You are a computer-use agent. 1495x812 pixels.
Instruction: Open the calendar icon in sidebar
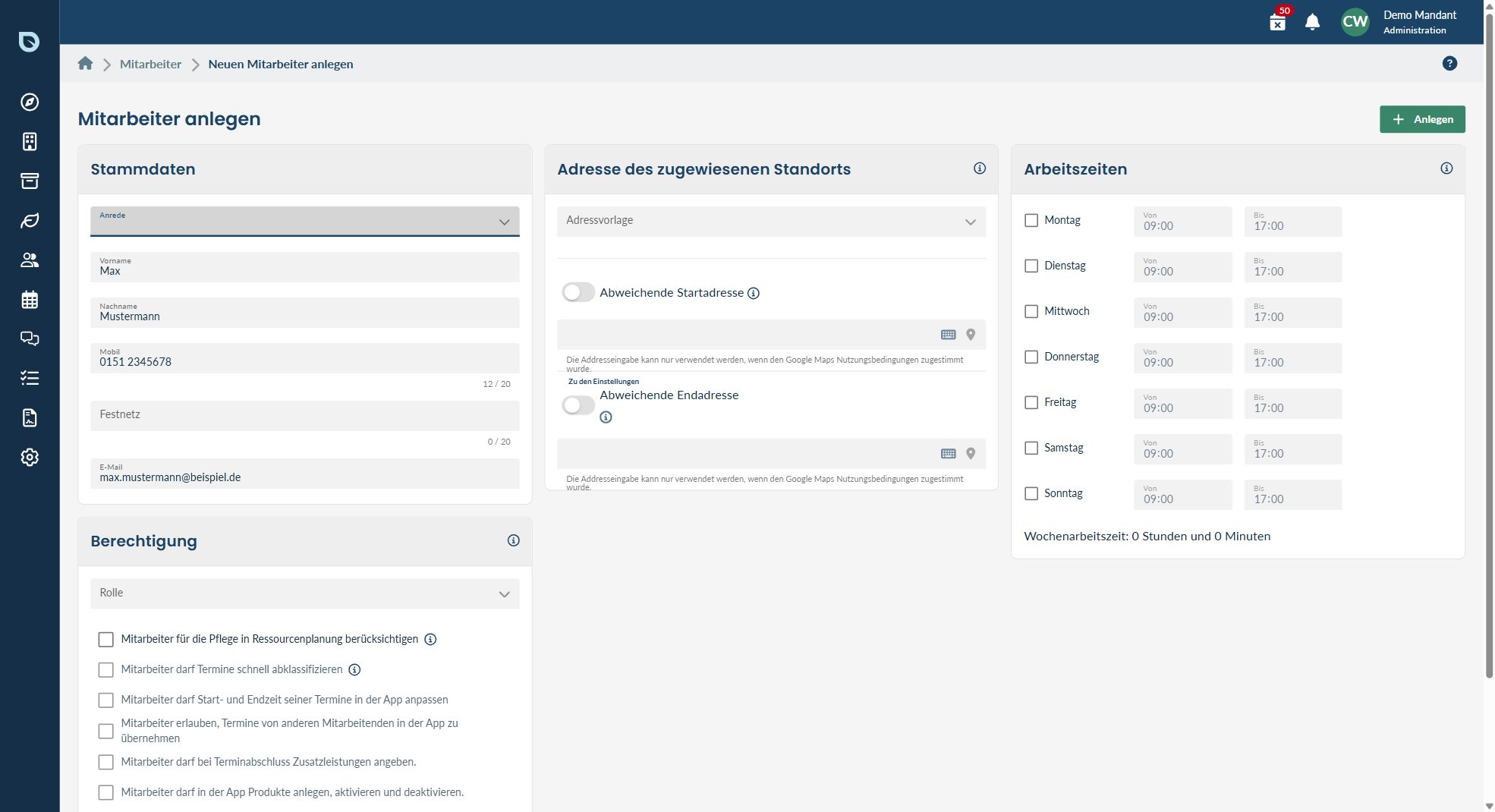coord(30,299)
